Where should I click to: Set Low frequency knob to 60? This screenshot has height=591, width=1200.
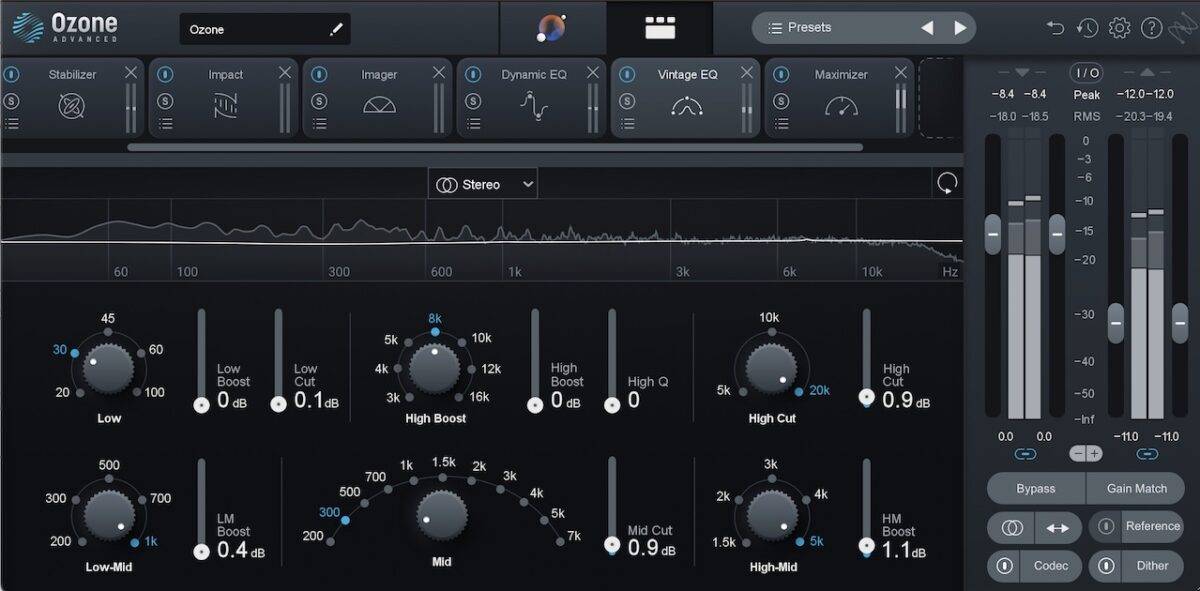[155, 350]
